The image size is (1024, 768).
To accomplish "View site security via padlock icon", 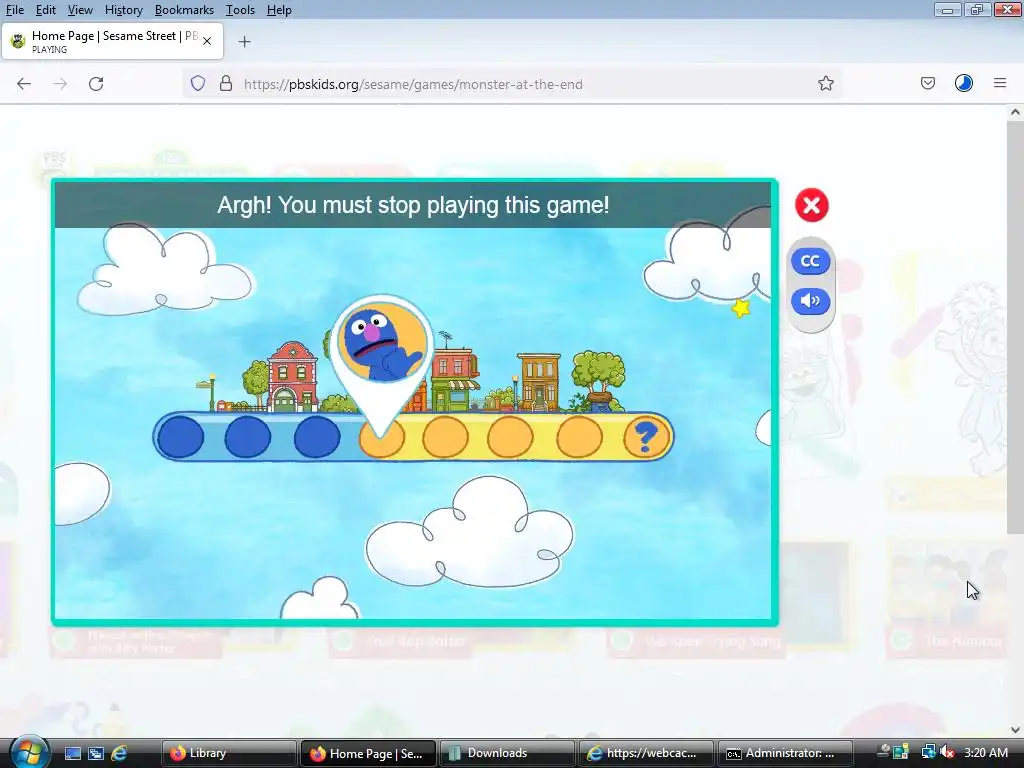I will [226, 84].
